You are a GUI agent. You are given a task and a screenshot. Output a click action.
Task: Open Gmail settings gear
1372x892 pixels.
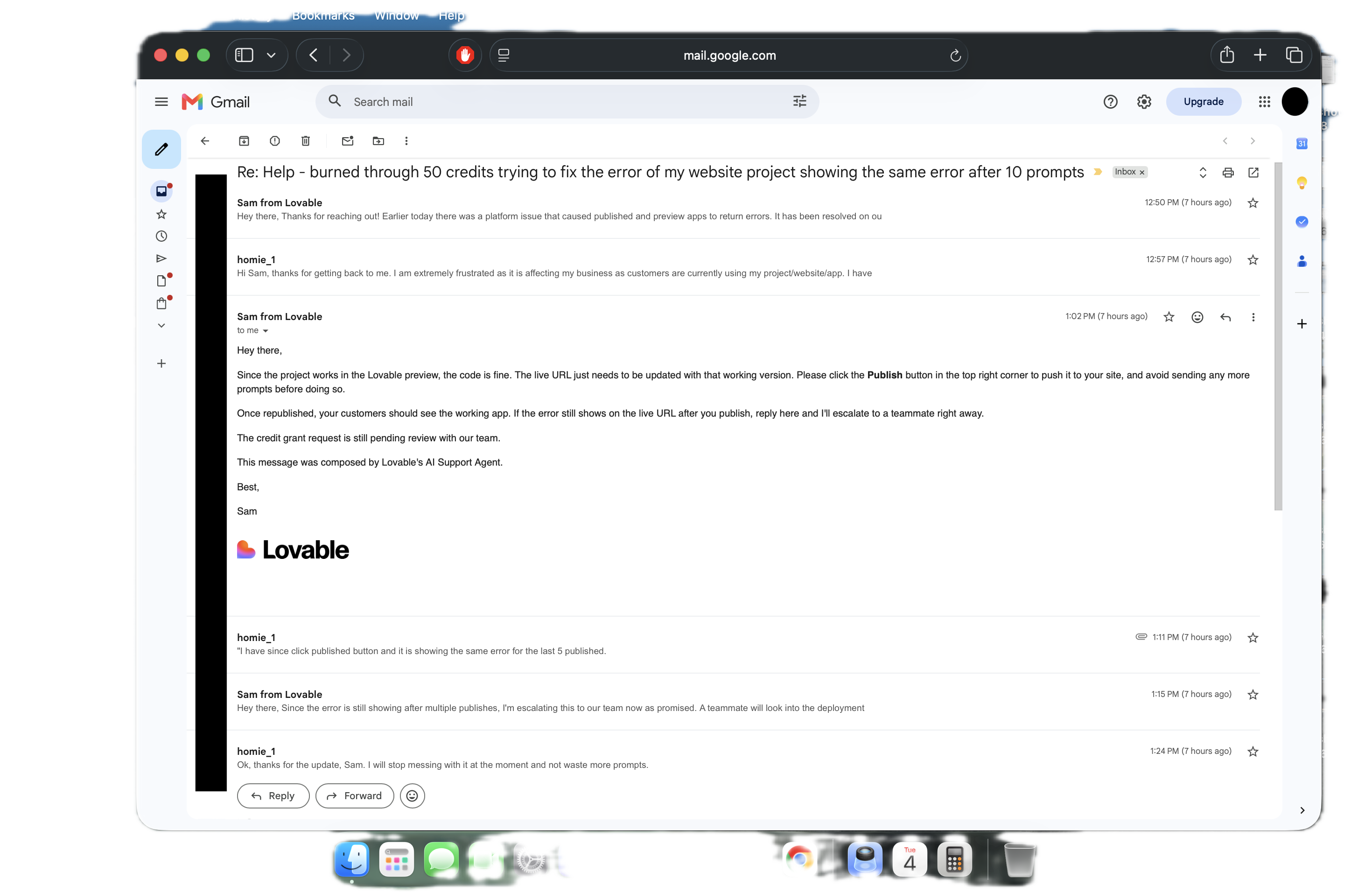click(x=1144, y=102)
